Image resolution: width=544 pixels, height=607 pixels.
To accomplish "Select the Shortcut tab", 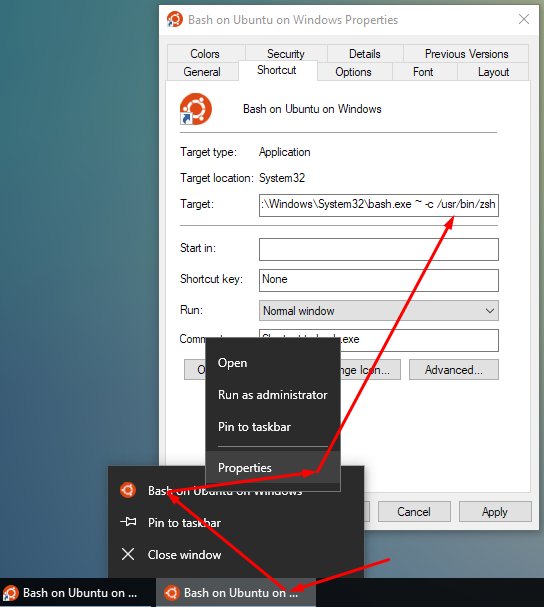I will point(277,70).
